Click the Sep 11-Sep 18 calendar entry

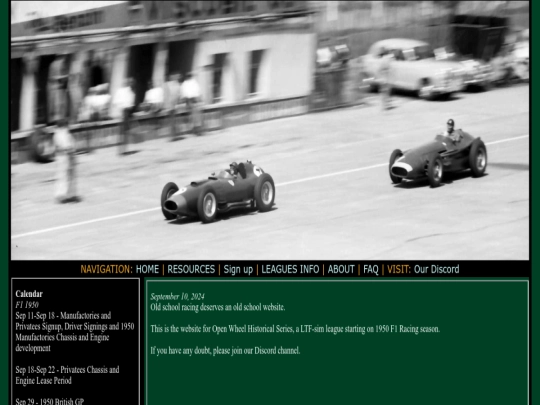75,332
